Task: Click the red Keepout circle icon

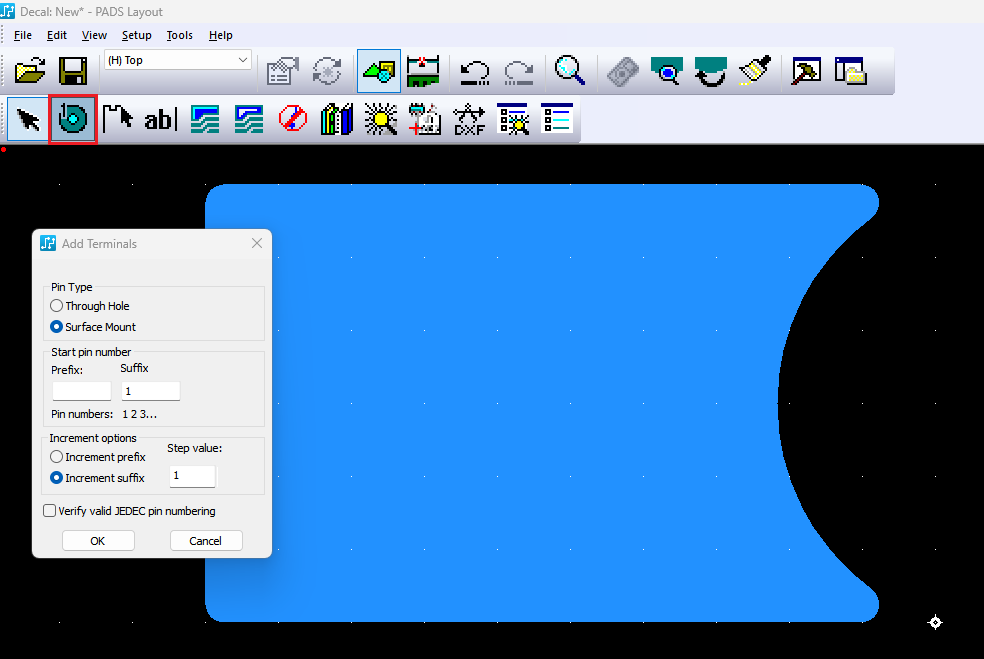Action: 292,120
